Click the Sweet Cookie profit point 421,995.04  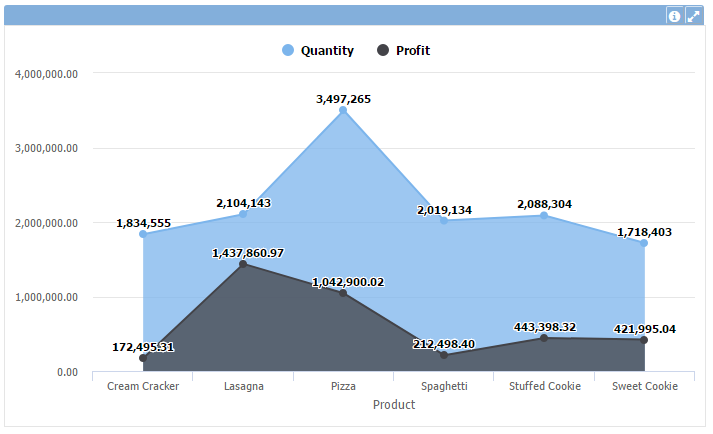pos(644,340)
